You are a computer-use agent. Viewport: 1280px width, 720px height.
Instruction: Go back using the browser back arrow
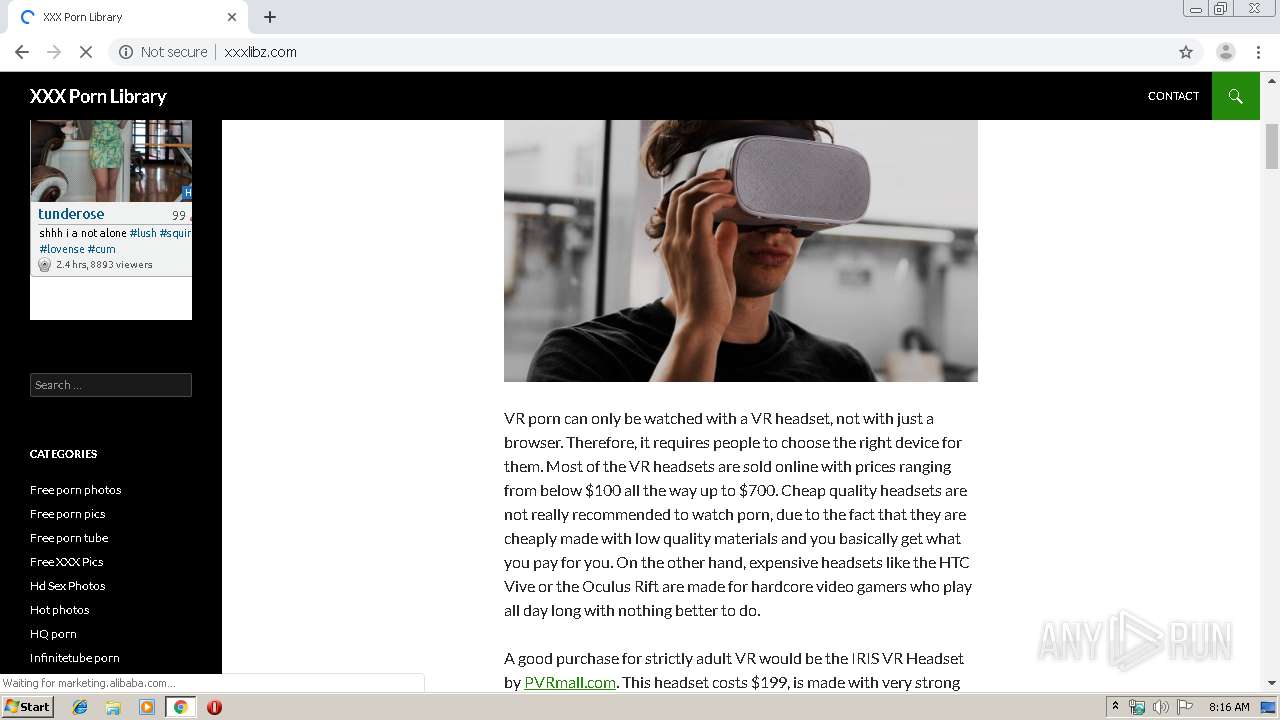tap(22, 52)
